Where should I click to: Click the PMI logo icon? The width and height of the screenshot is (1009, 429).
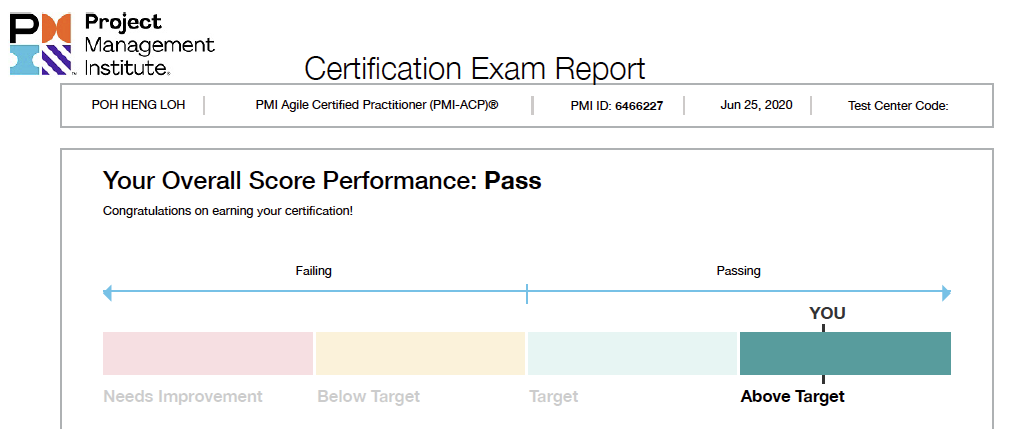pyautogui.click(x=40, y=45)
